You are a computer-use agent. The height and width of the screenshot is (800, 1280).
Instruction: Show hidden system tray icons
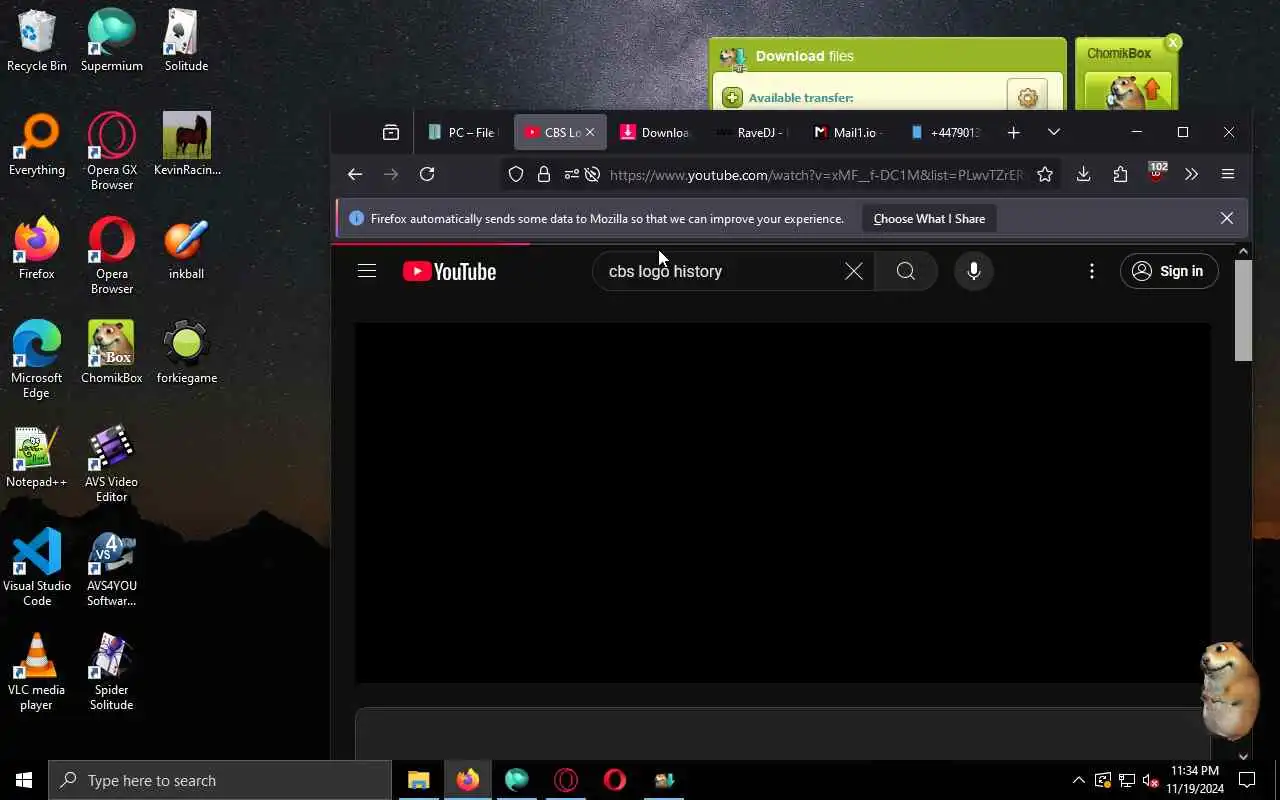(1078, 780)
